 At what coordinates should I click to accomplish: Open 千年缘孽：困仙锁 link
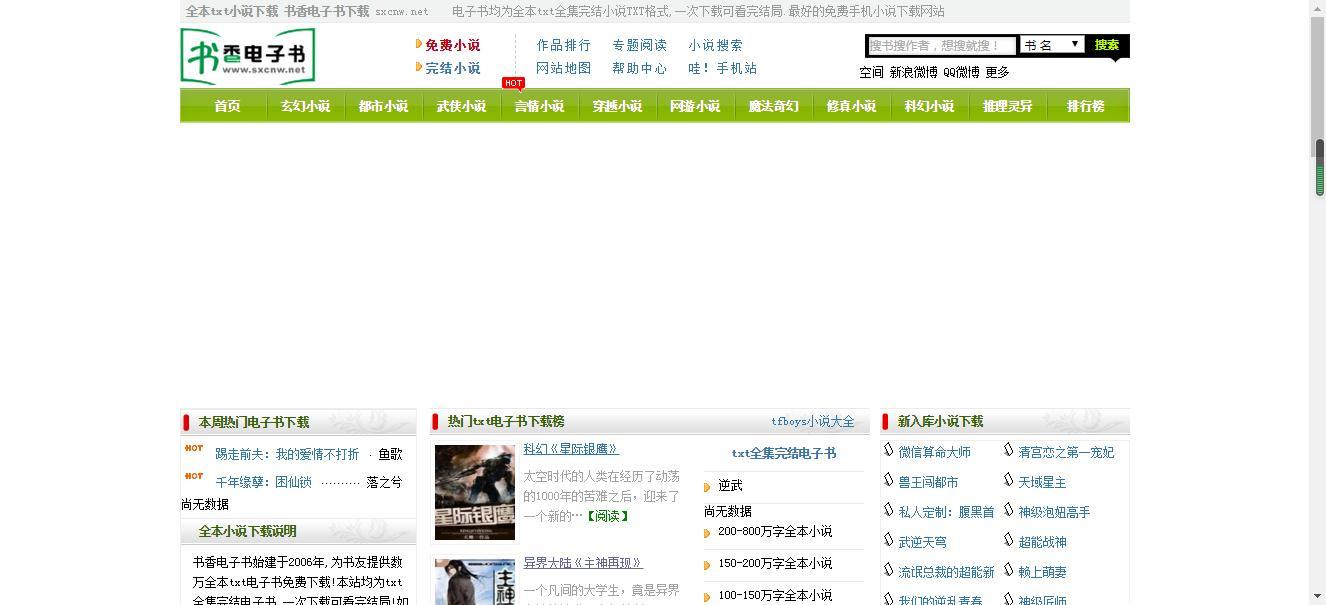(x=263, y=482)
